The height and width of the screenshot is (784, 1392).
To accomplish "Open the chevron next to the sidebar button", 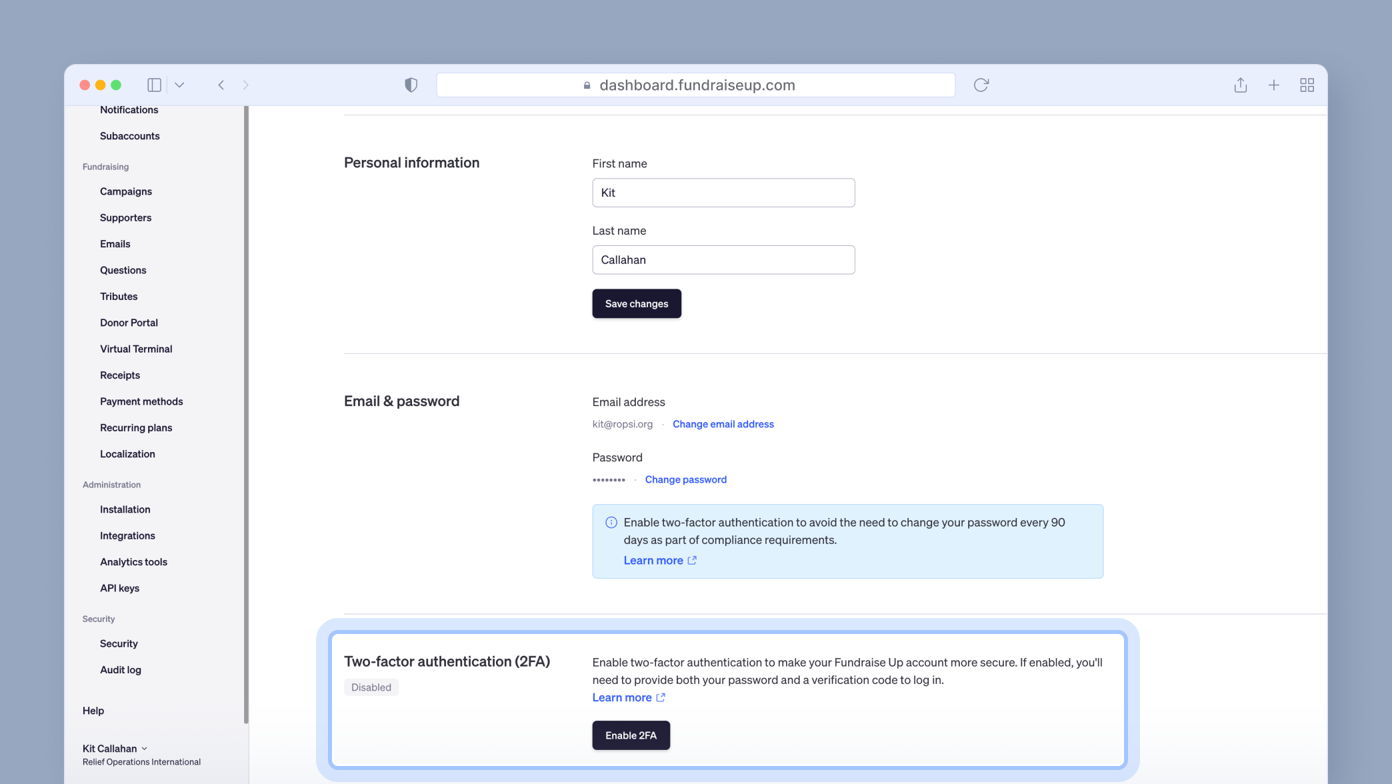I will [180, 85].
